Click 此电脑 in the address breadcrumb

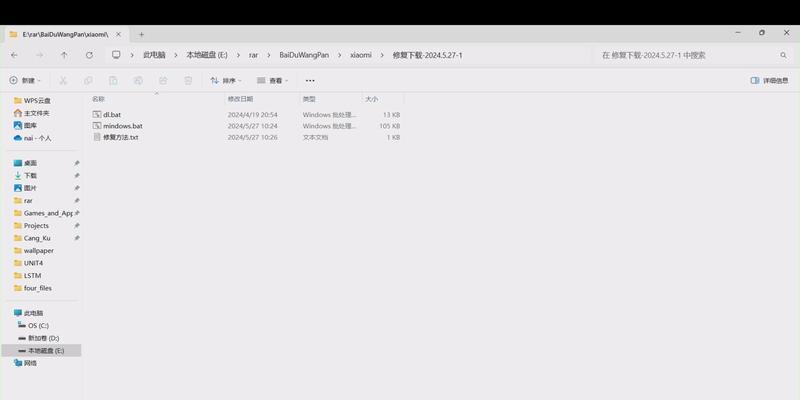[x=154, y=55]
